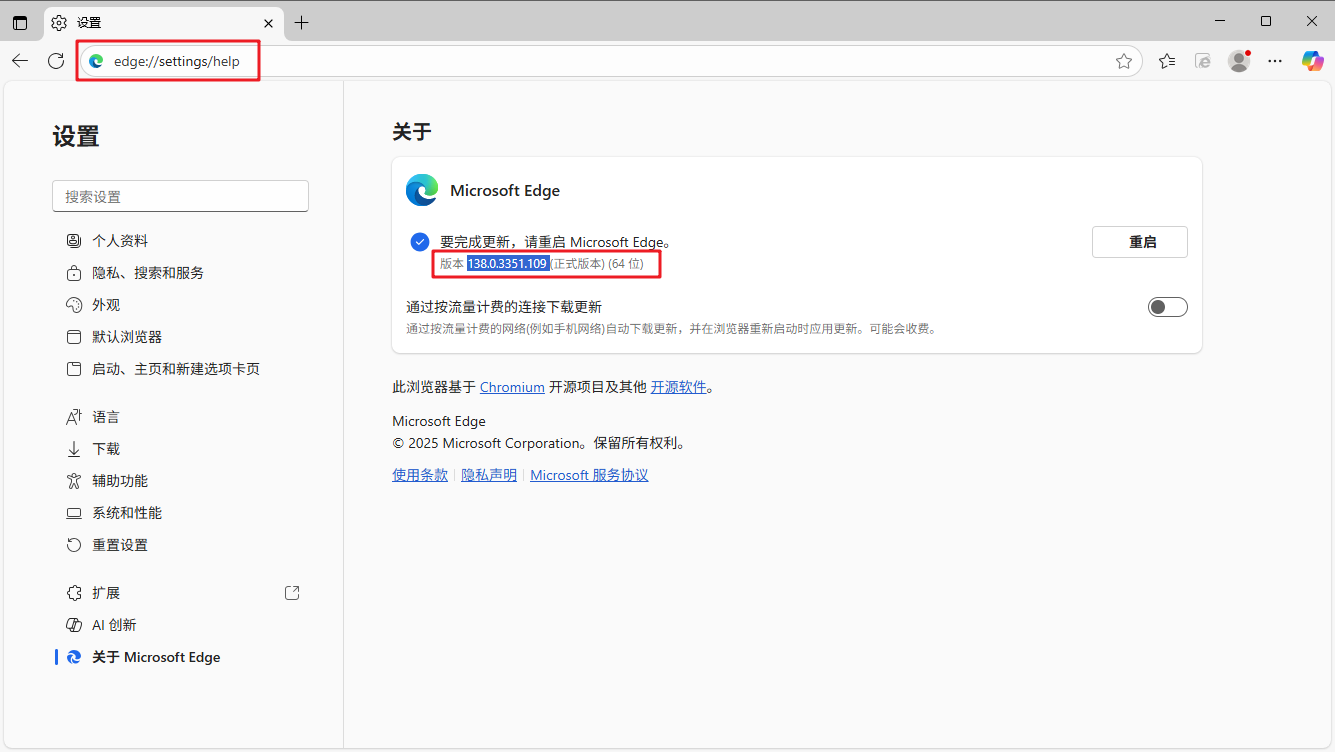Open 个人资料 settings section
Viewport: 1335px width, 752px height.
click(x=180, y=241)
